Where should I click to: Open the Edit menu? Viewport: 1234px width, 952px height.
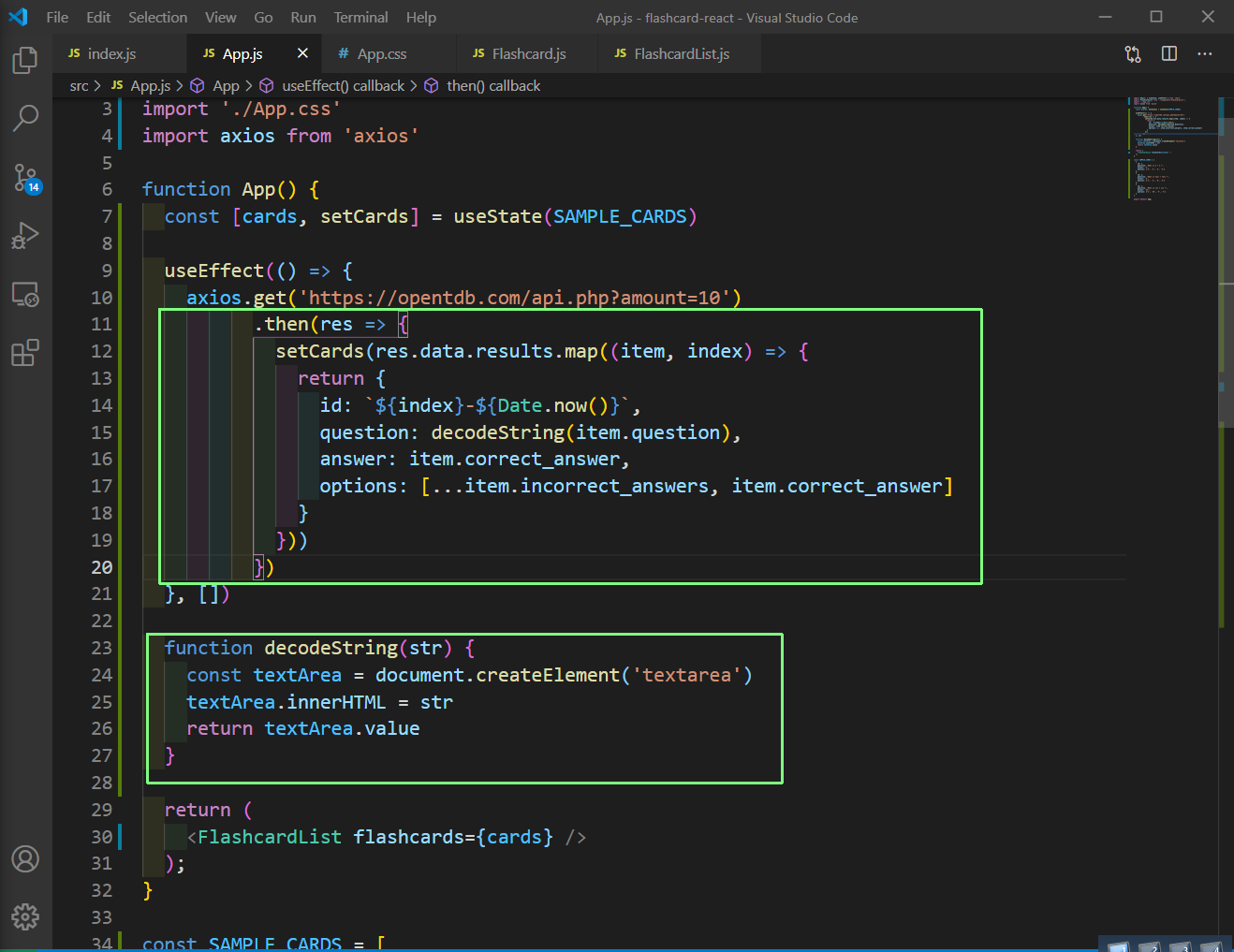[x=98, y=17]
